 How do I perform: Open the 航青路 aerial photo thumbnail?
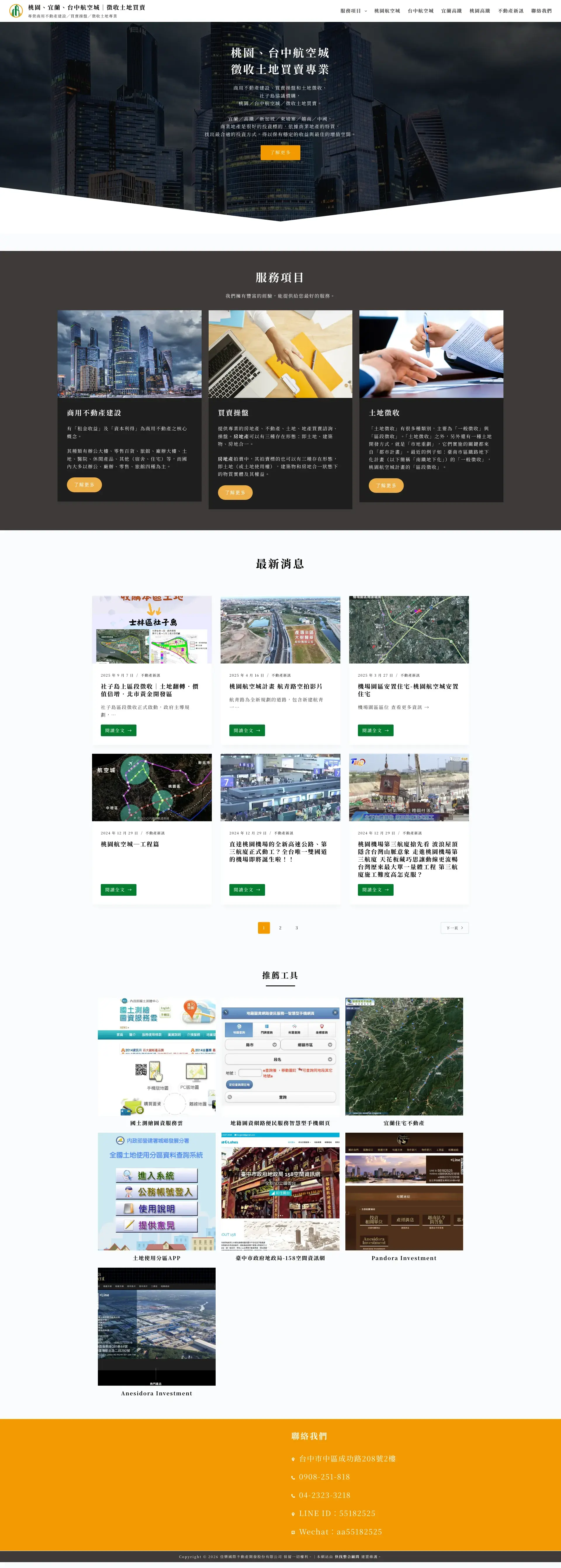tap(280, 629)
